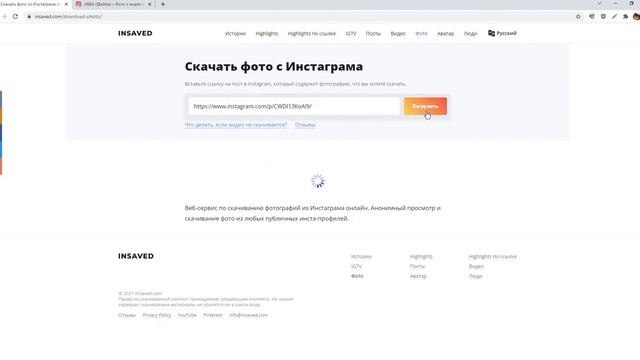Close the Instagram tab
This screenshot has height=360, width=640.
(149, 4)
